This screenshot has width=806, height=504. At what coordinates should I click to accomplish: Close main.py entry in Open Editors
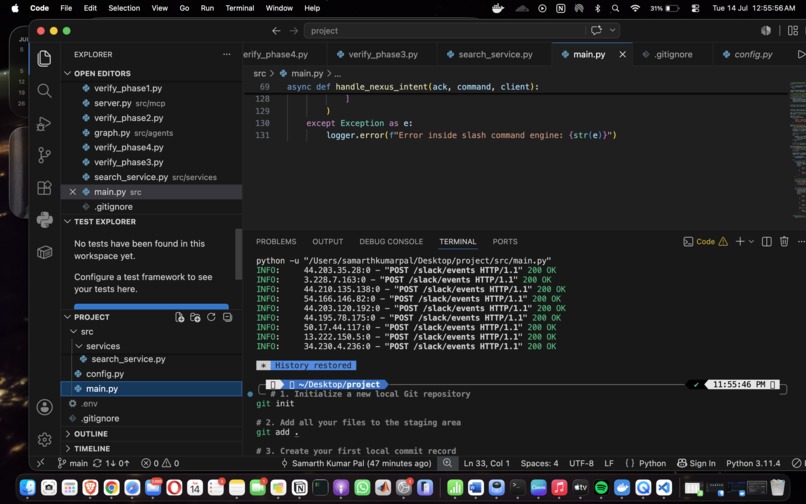(x=72, y=192)
